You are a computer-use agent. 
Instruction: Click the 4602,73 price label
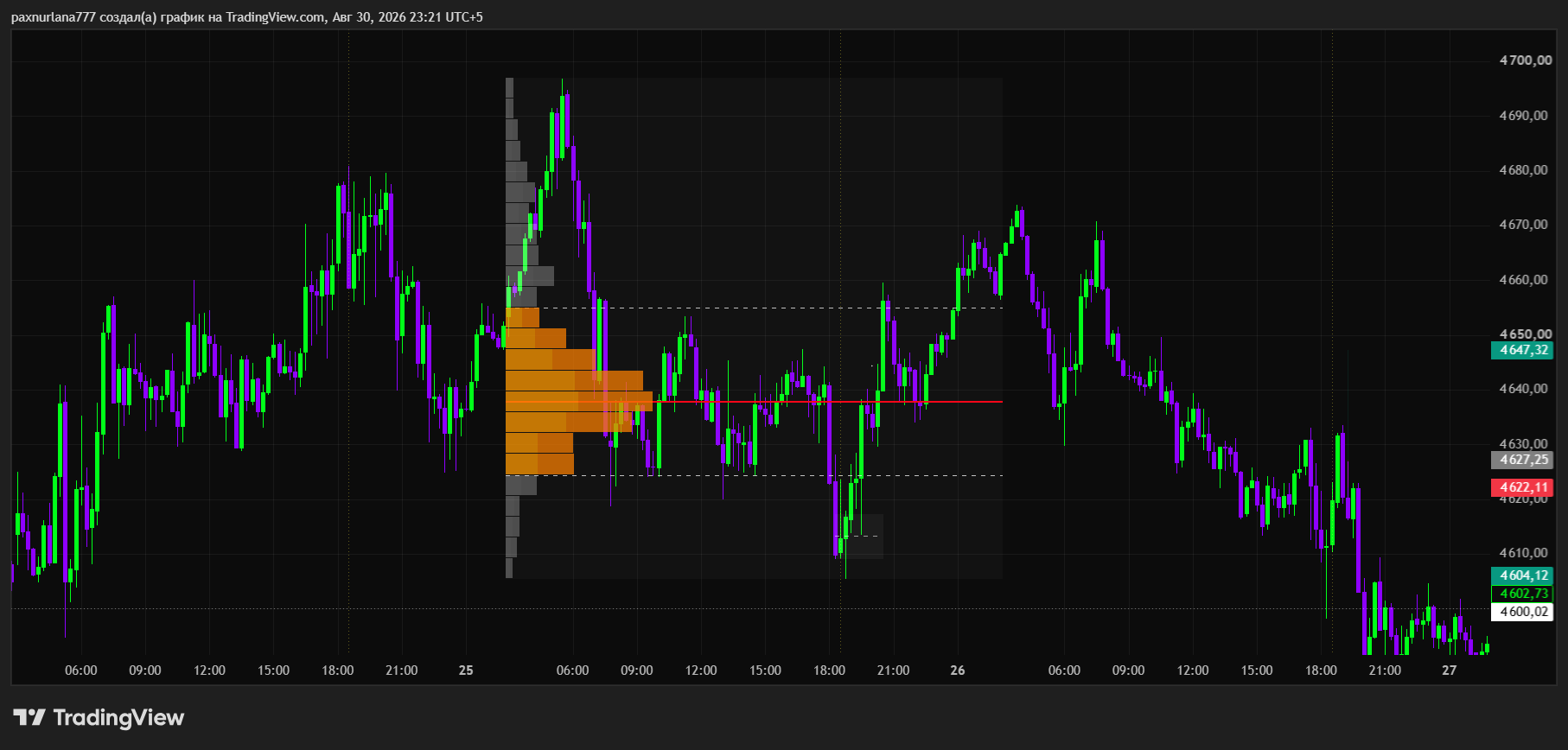(1522, 594)
